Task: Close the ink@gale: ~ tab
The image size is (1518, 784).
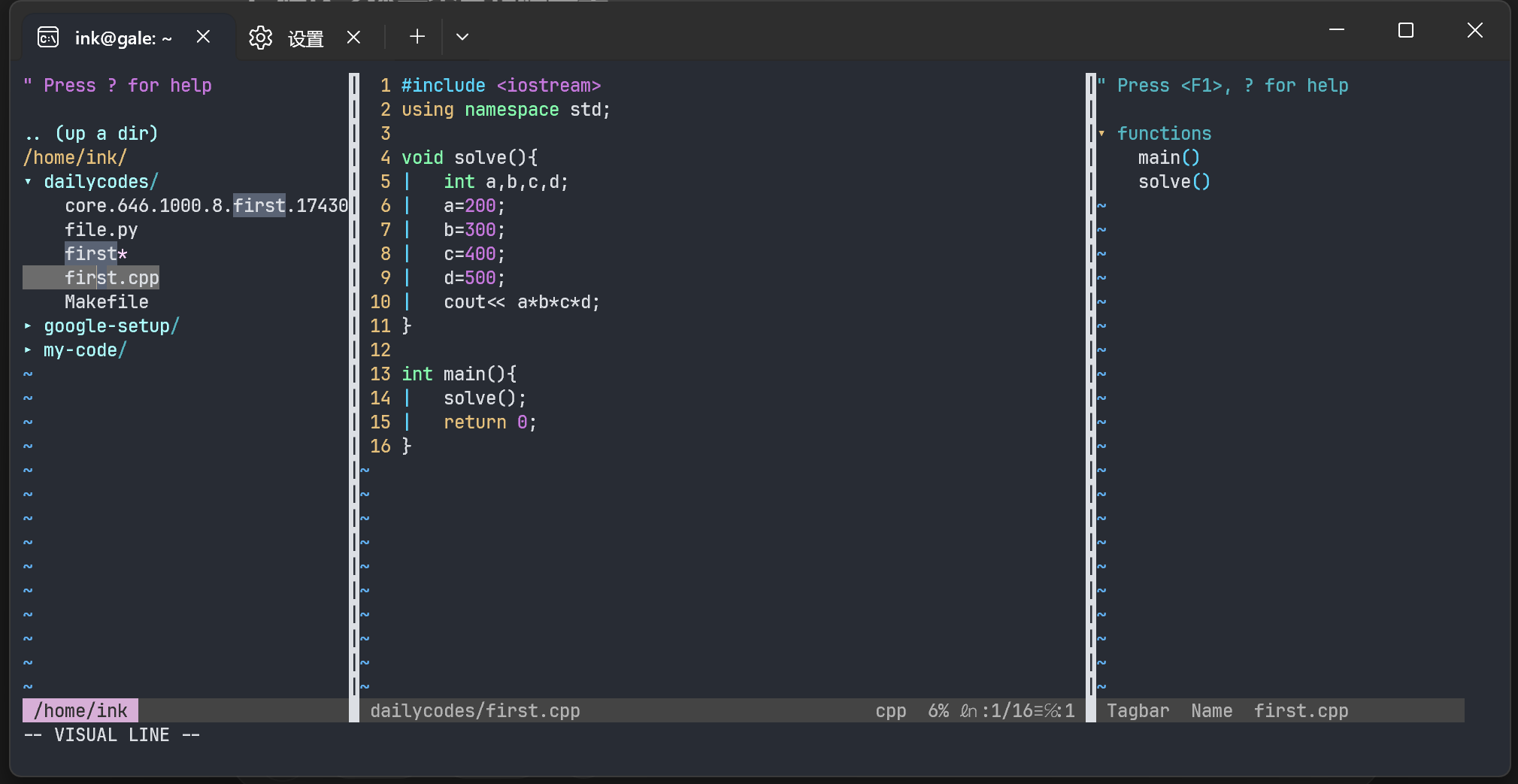Action: 203,37
